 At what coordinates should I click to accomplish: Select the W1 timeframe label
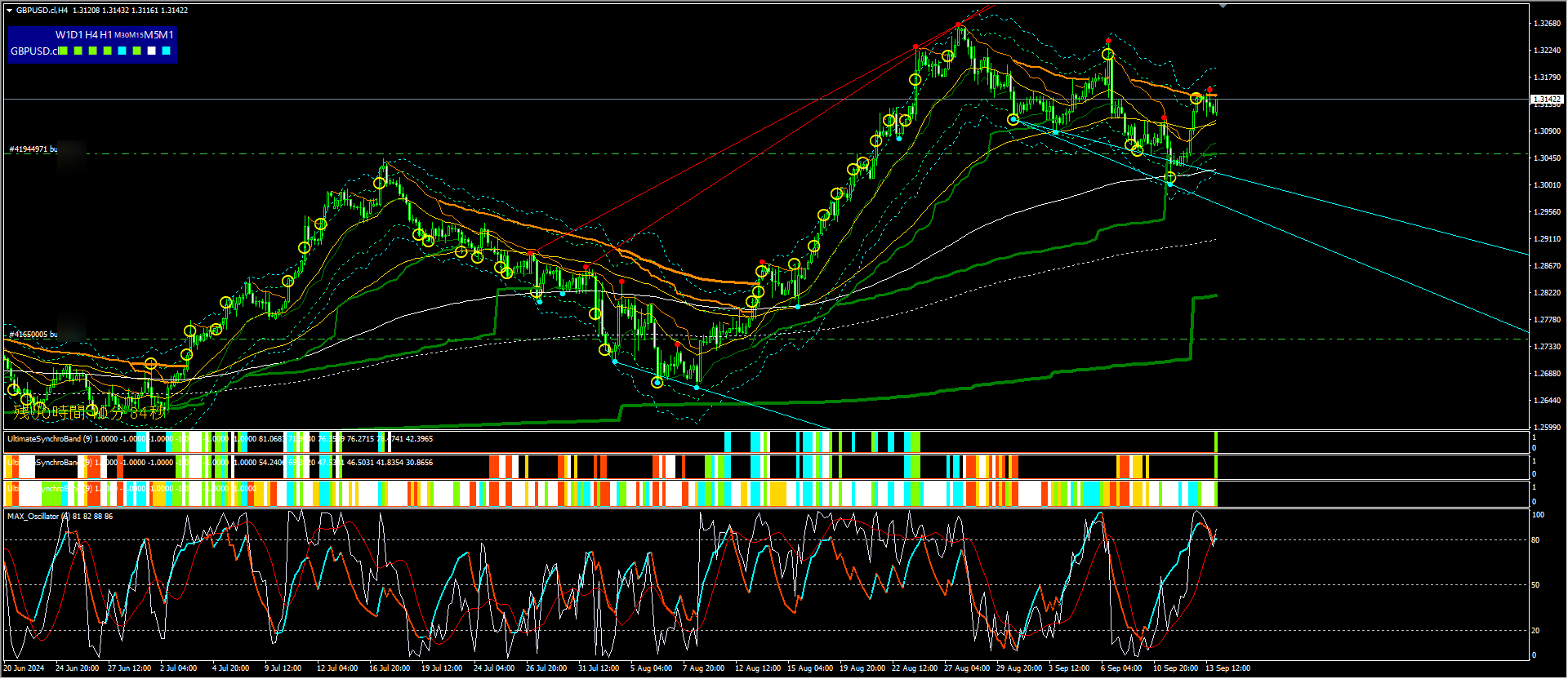click(62, 35)
